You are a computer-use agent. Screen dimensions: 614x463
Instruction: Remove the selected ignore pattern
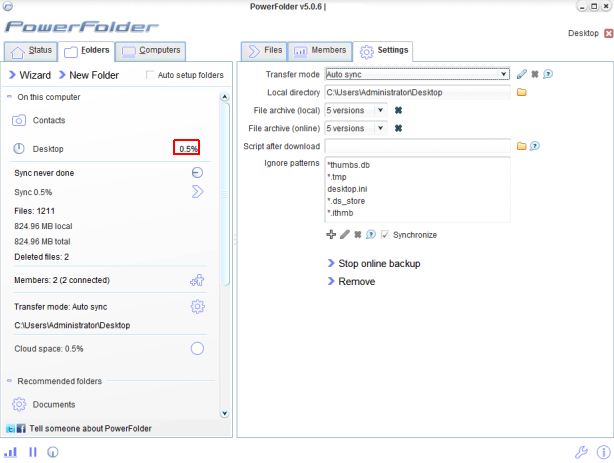point(358,235)
